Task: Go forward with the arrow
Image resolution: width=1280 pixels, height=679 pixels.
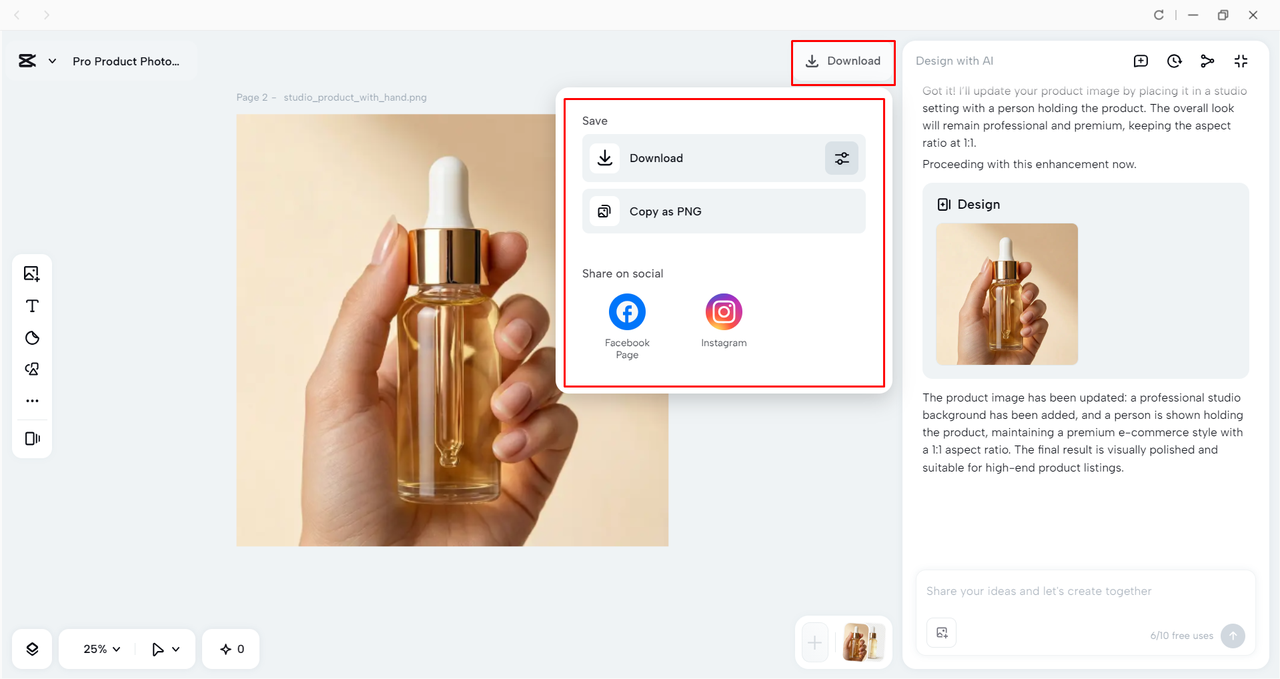Action: coord(46,15)
